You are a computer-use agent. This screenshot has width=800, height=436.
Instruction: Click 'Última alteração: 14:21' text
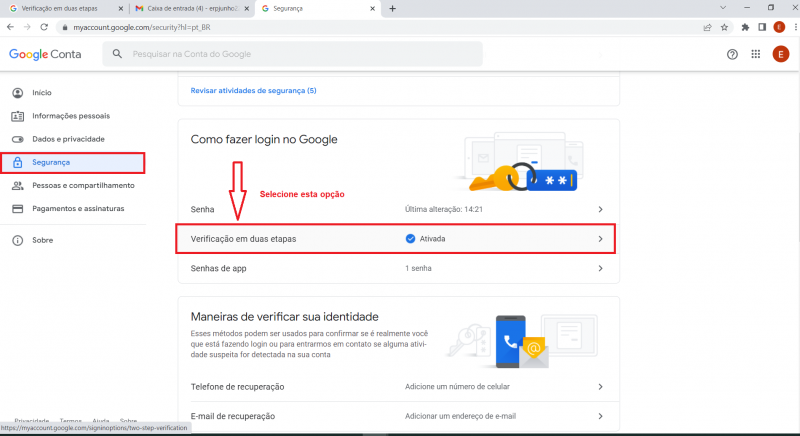tap(444, 209)
